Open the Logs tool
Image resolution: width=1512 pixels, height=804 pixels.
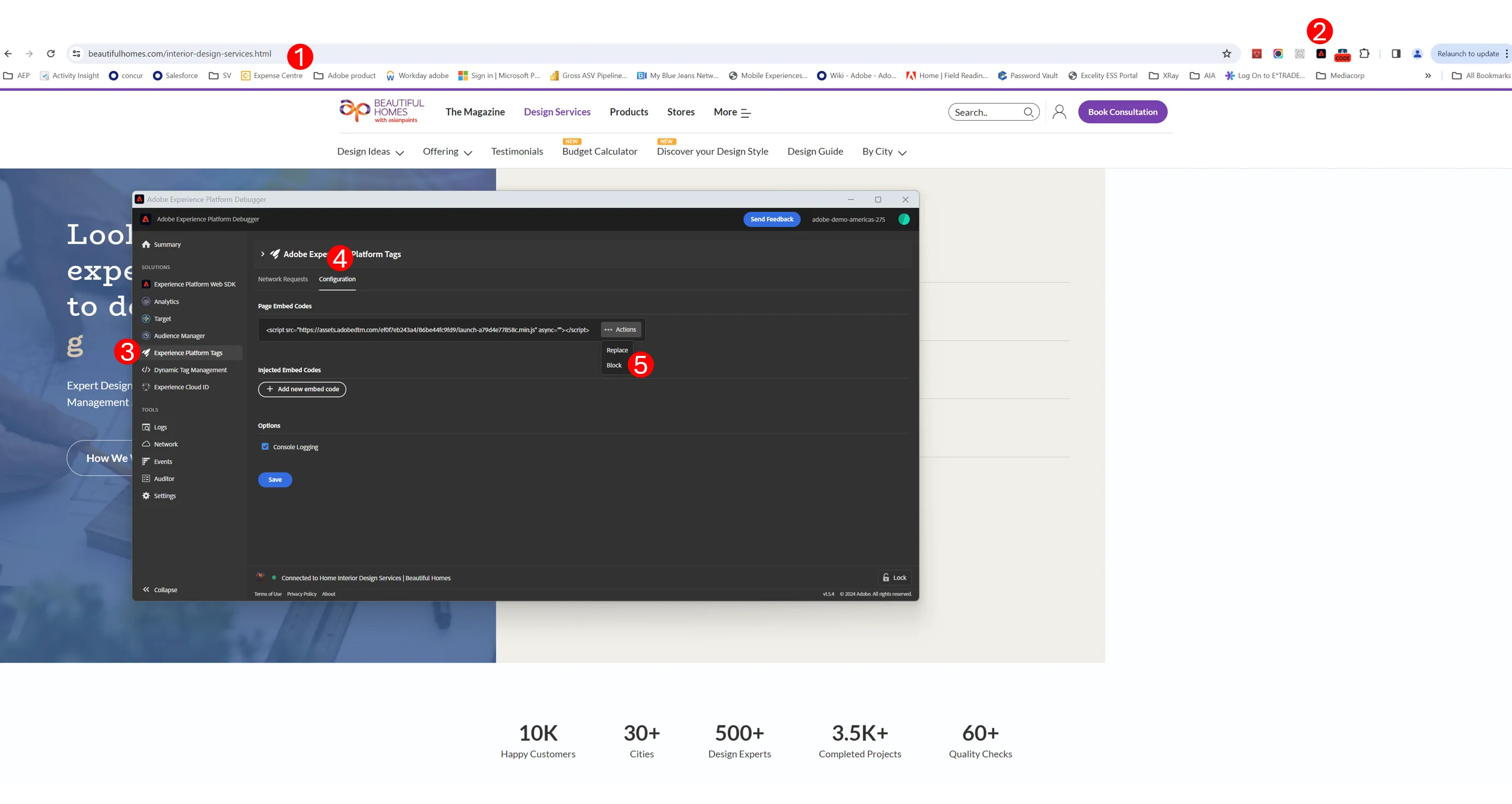click(x=154, y=427)
